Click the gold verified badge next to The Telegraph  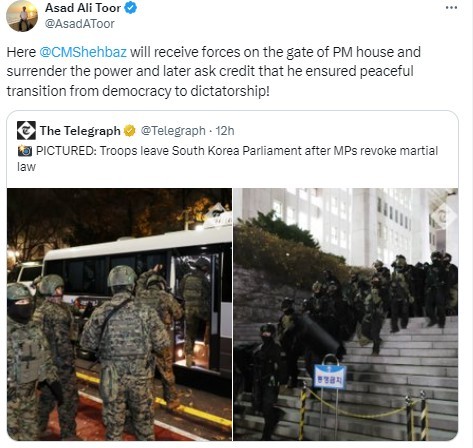coord(130,131)
